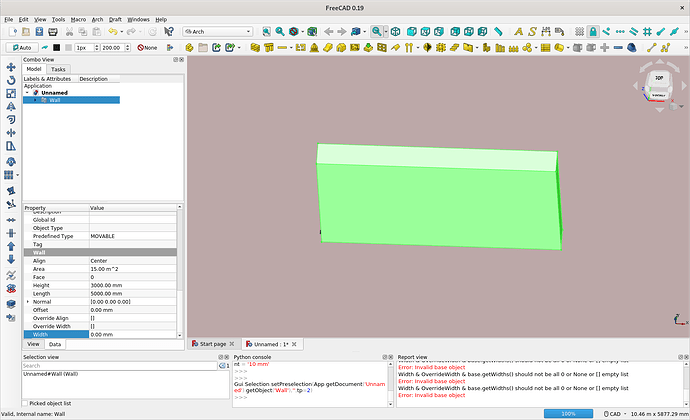Click the gray face color swatch
This screenshot has width=690, height=420.
[x=68, y=48]
